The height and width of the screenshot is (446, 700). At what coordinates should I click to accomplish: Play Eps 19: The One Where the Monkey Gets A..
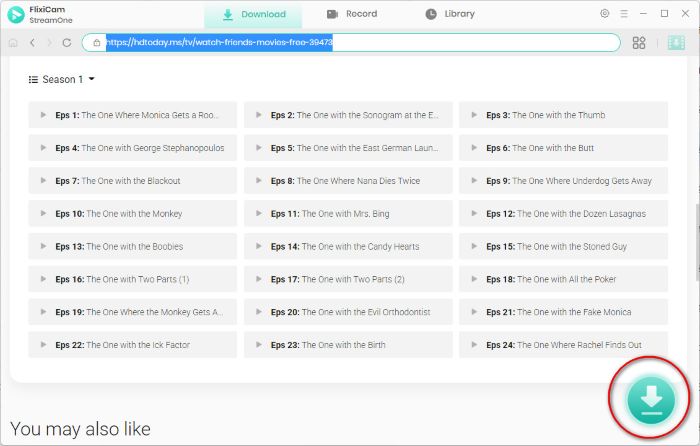(x=133, y=312)
